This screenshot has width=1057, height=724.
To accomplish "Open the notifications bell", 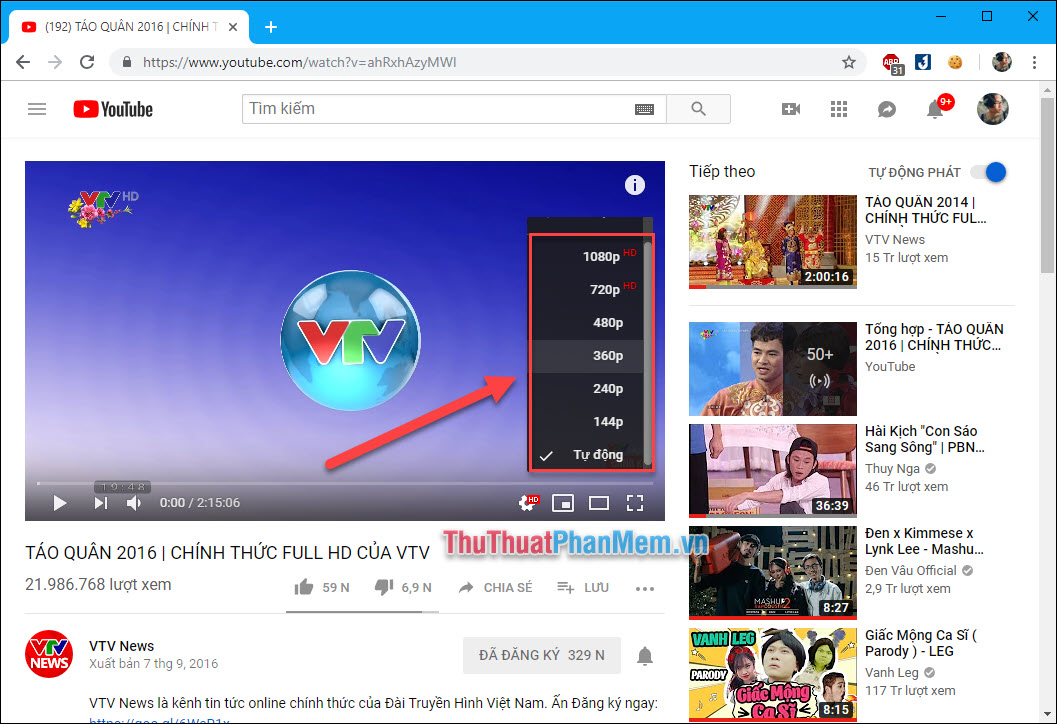I will click(934, 109).
